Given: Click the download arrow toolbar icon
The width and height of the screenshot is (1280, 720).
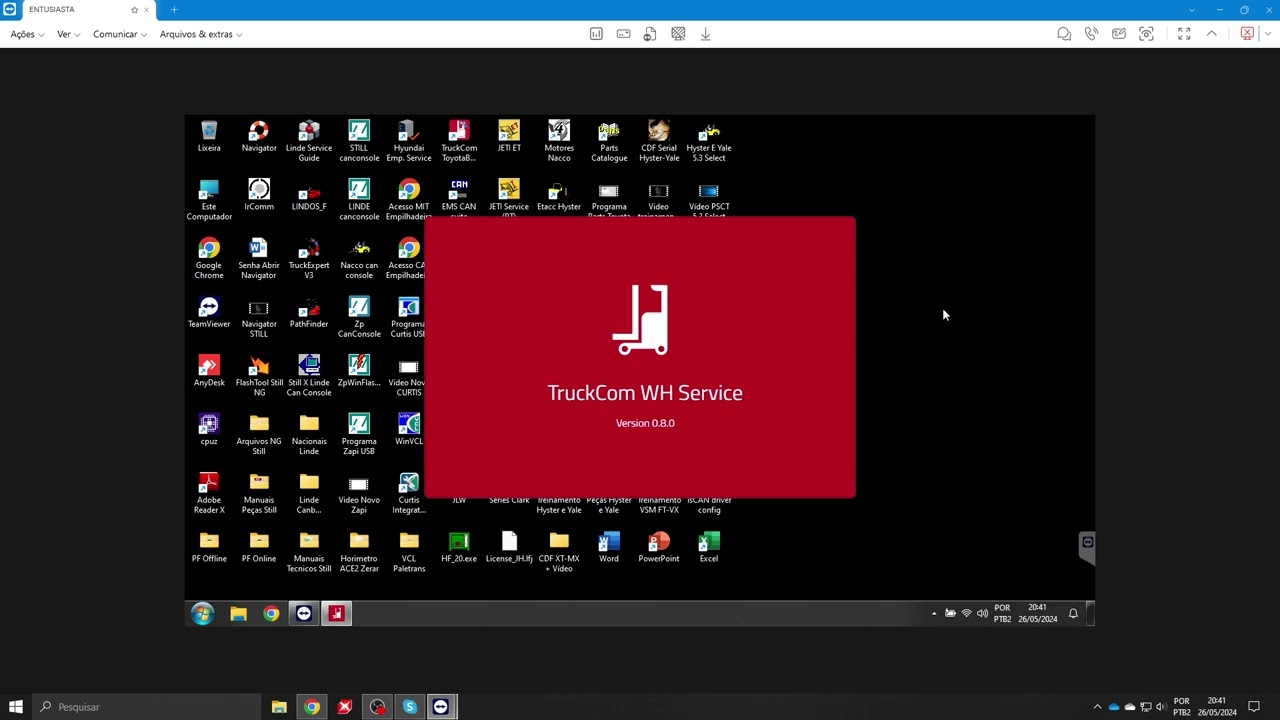Looking at the screenshot, I should (x=705, y=34).
